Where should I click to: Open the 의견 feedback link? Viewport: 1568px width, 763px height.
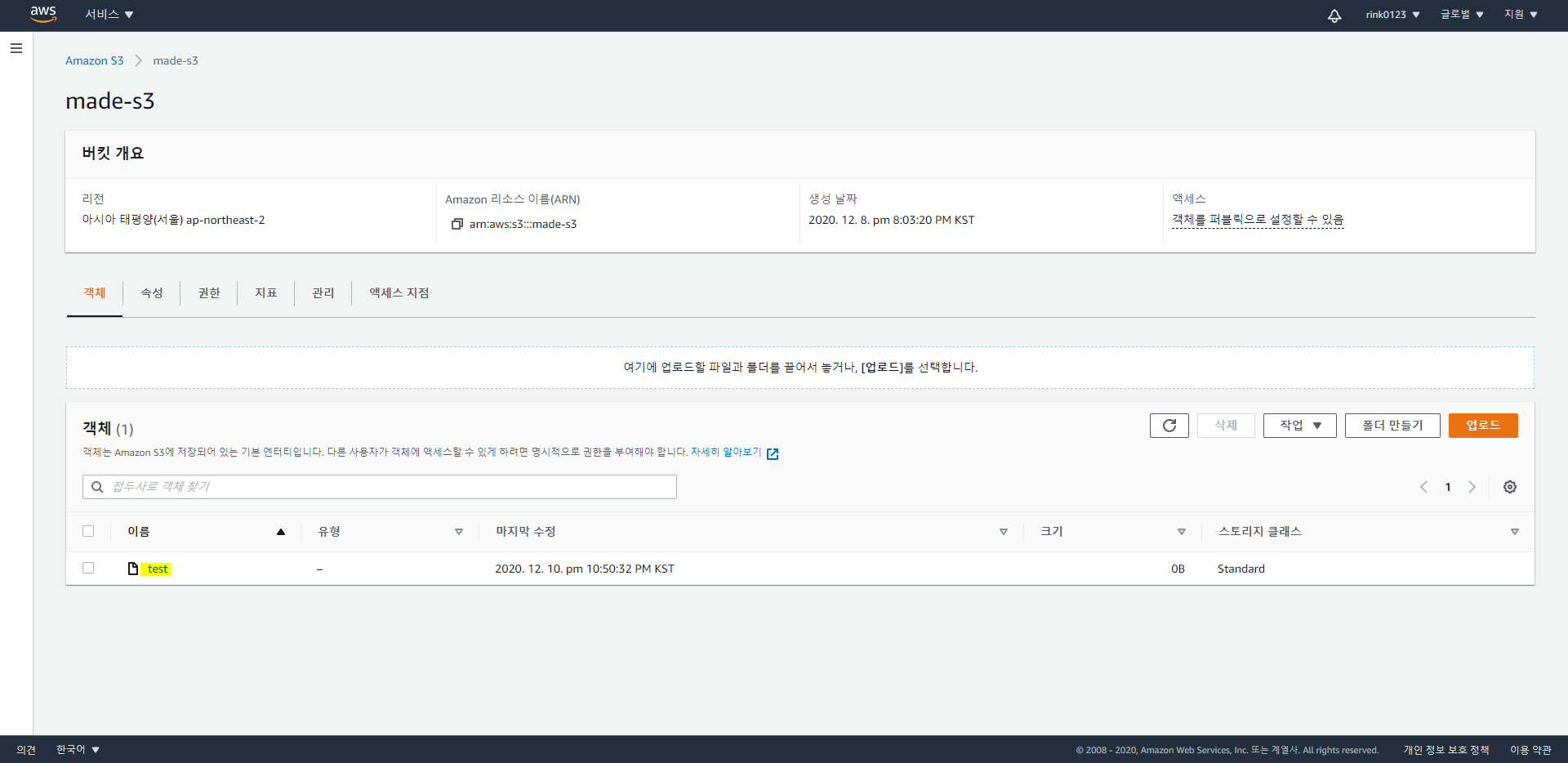click(26, 749)
